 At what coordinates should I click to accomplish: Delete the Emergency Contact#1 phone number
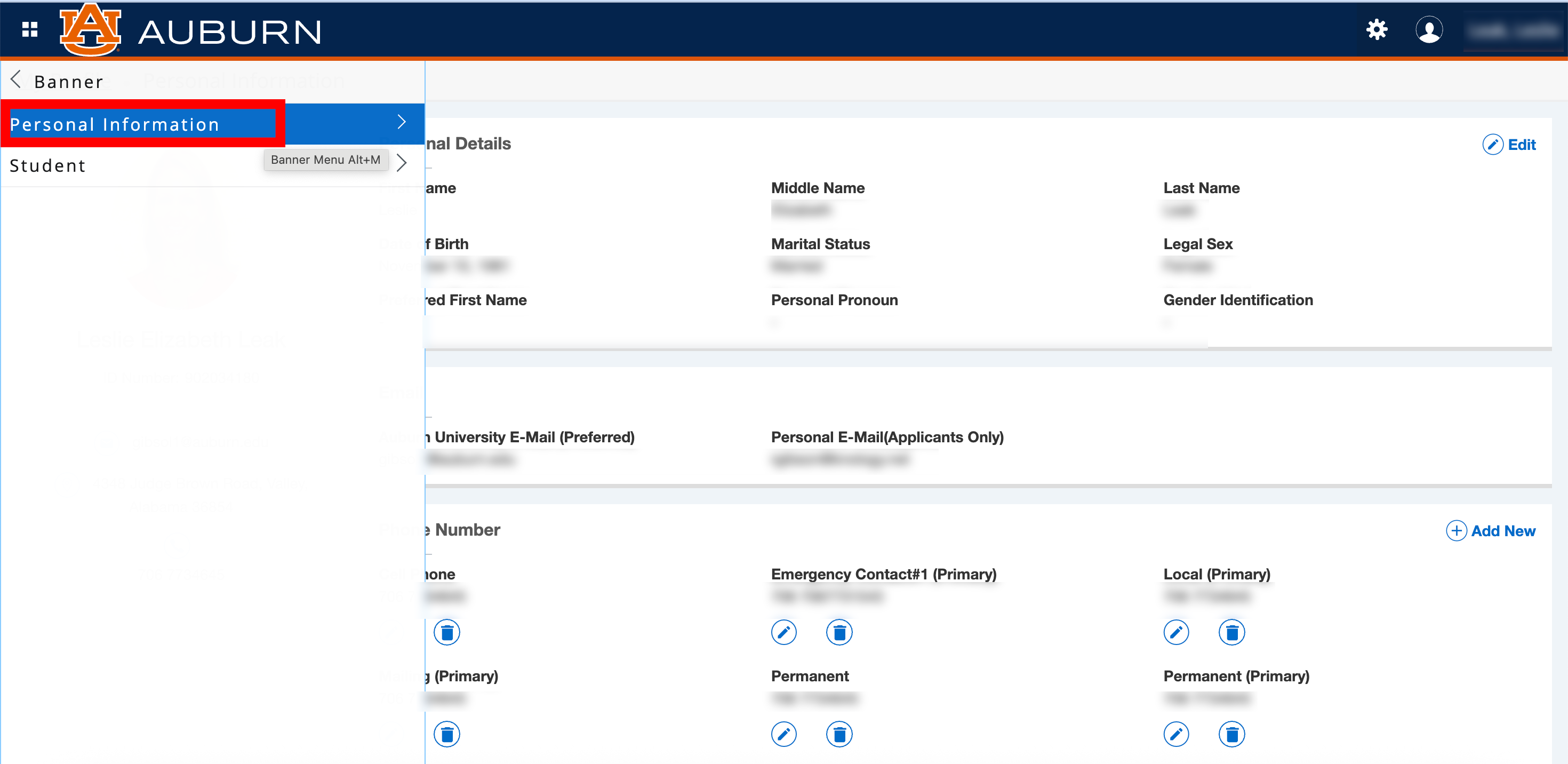(839, 633)
